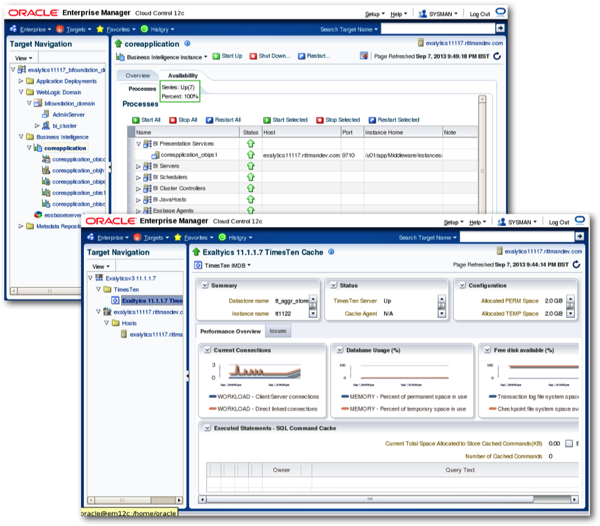The width and height of the screenshot is (600, 526).
Task: Select WebLogic Domain in back navigation tree
Action: [x=59, y=92]
